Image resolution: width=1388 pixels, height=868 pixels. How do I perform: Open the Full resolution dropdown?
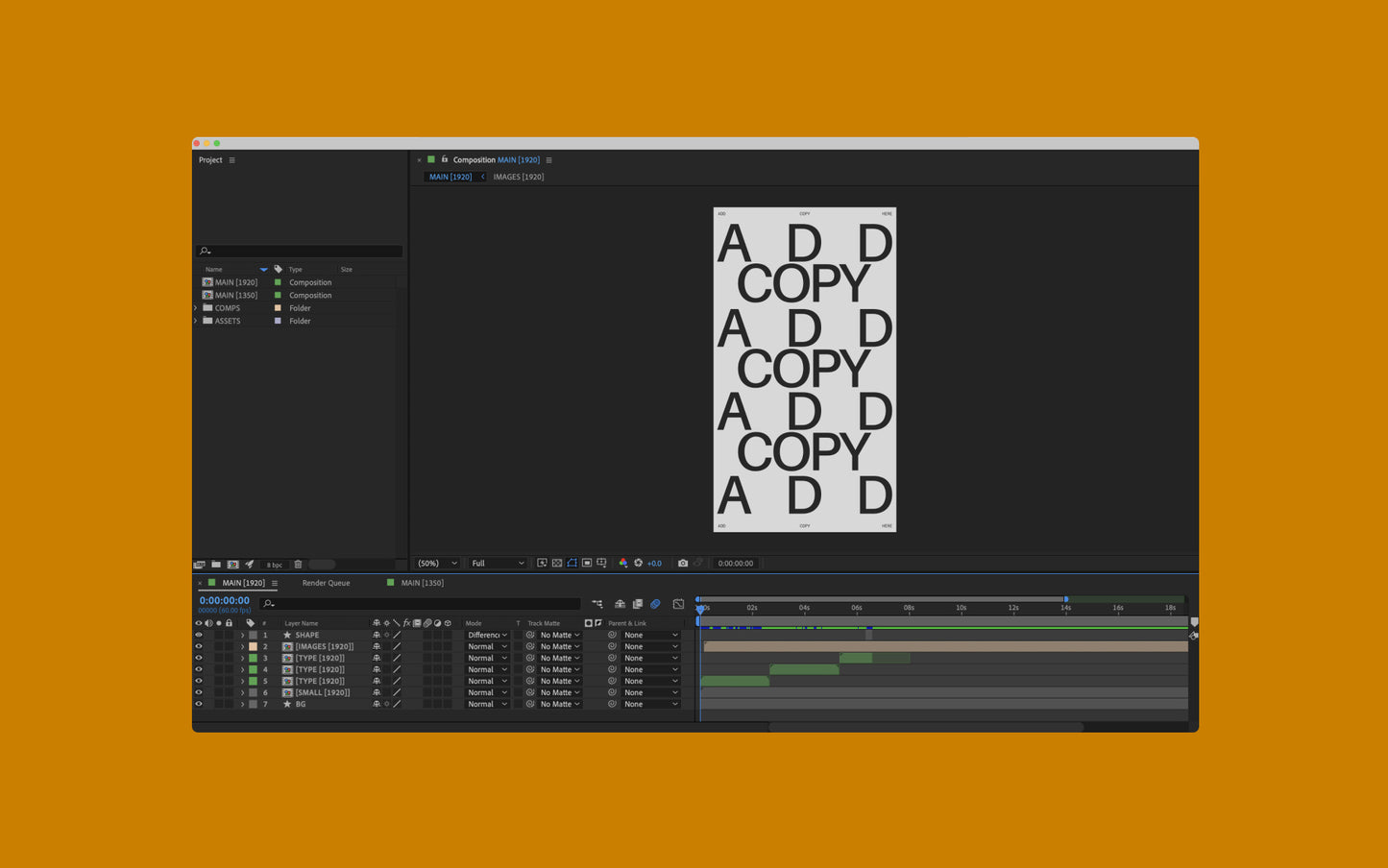(498, 563)
